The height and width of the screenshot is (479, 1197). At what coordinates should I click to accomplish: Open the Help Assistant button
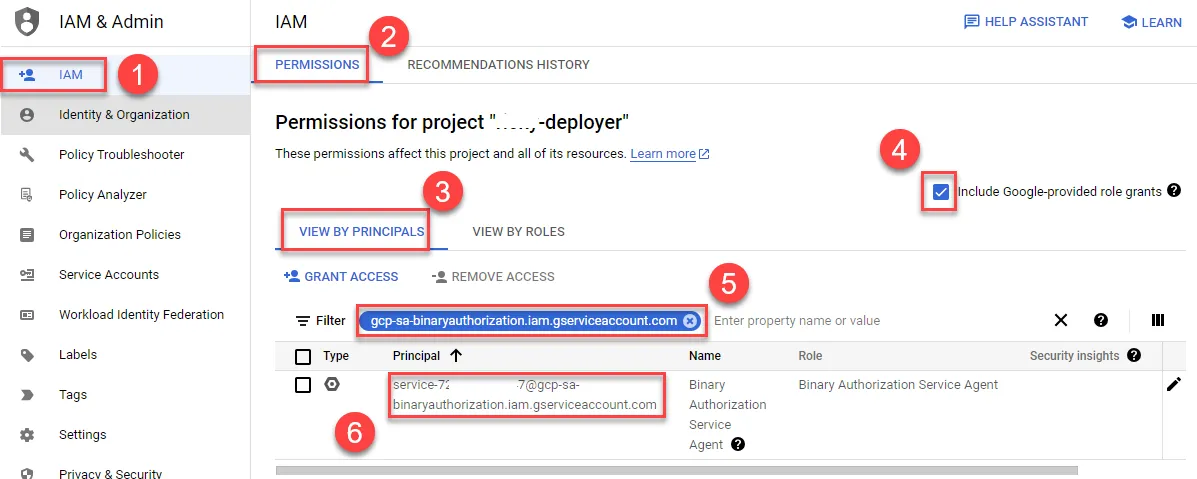tap(1026, 21)
